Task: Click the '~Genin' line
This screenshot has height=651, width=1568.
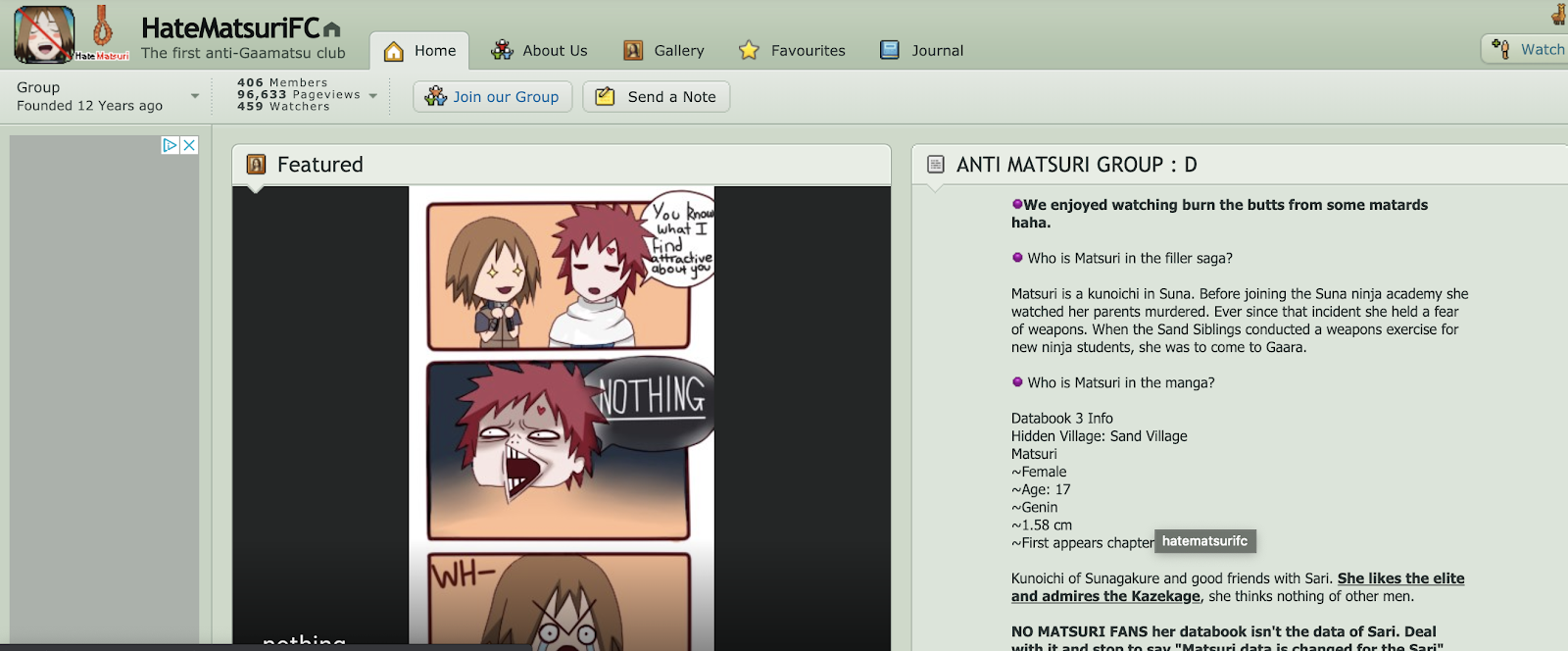Action: [1035, 507]
